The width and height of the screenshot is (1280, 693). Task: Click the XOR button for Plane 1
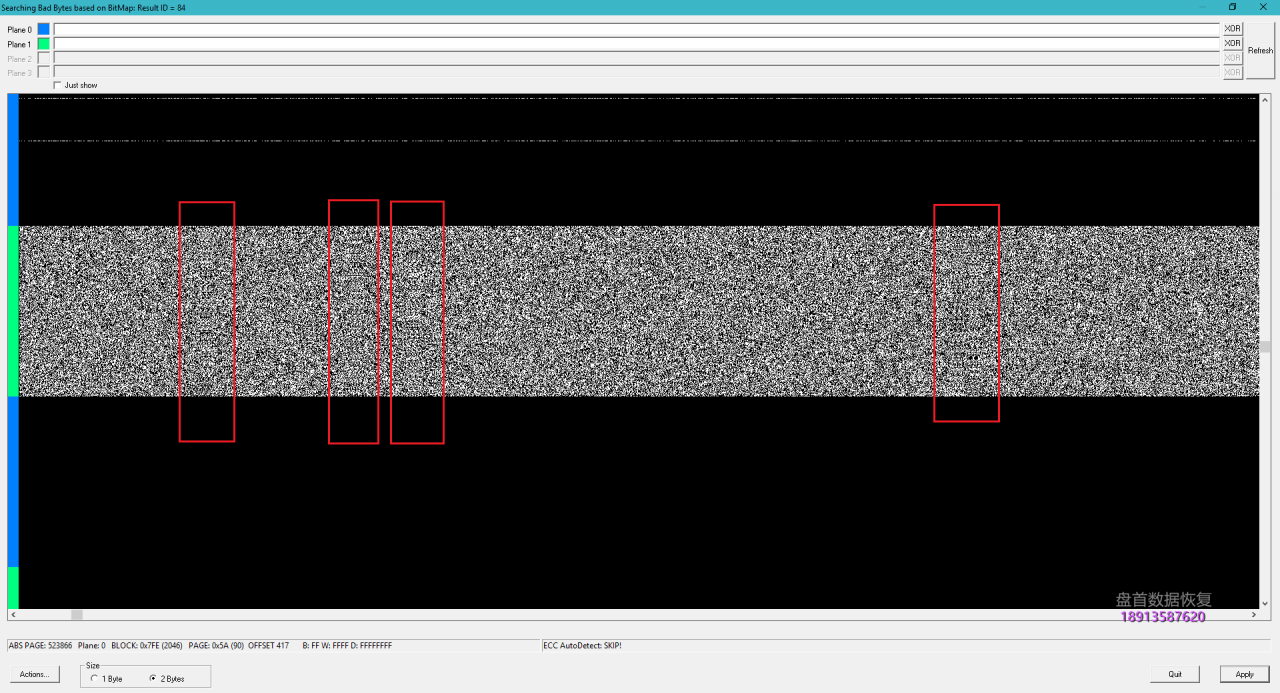[1232, 43]
